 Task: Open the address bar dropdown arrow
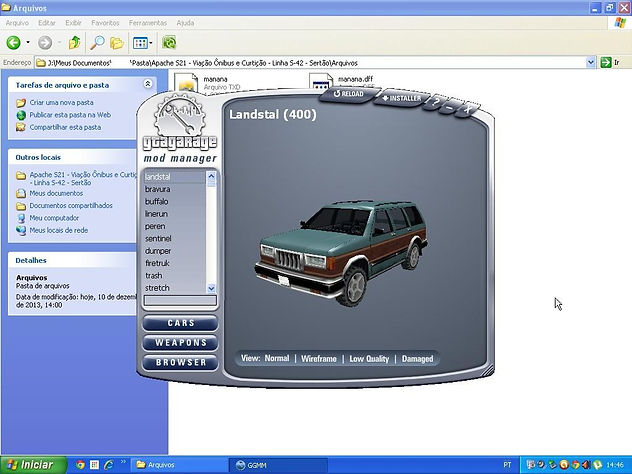click(x=590, y=62)
